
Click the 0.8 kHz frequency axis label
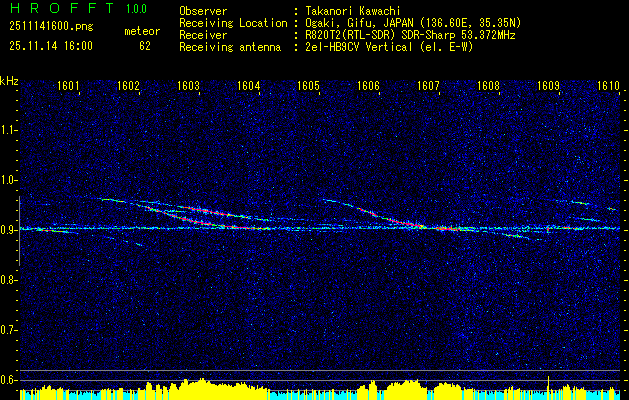pos(9,280)
